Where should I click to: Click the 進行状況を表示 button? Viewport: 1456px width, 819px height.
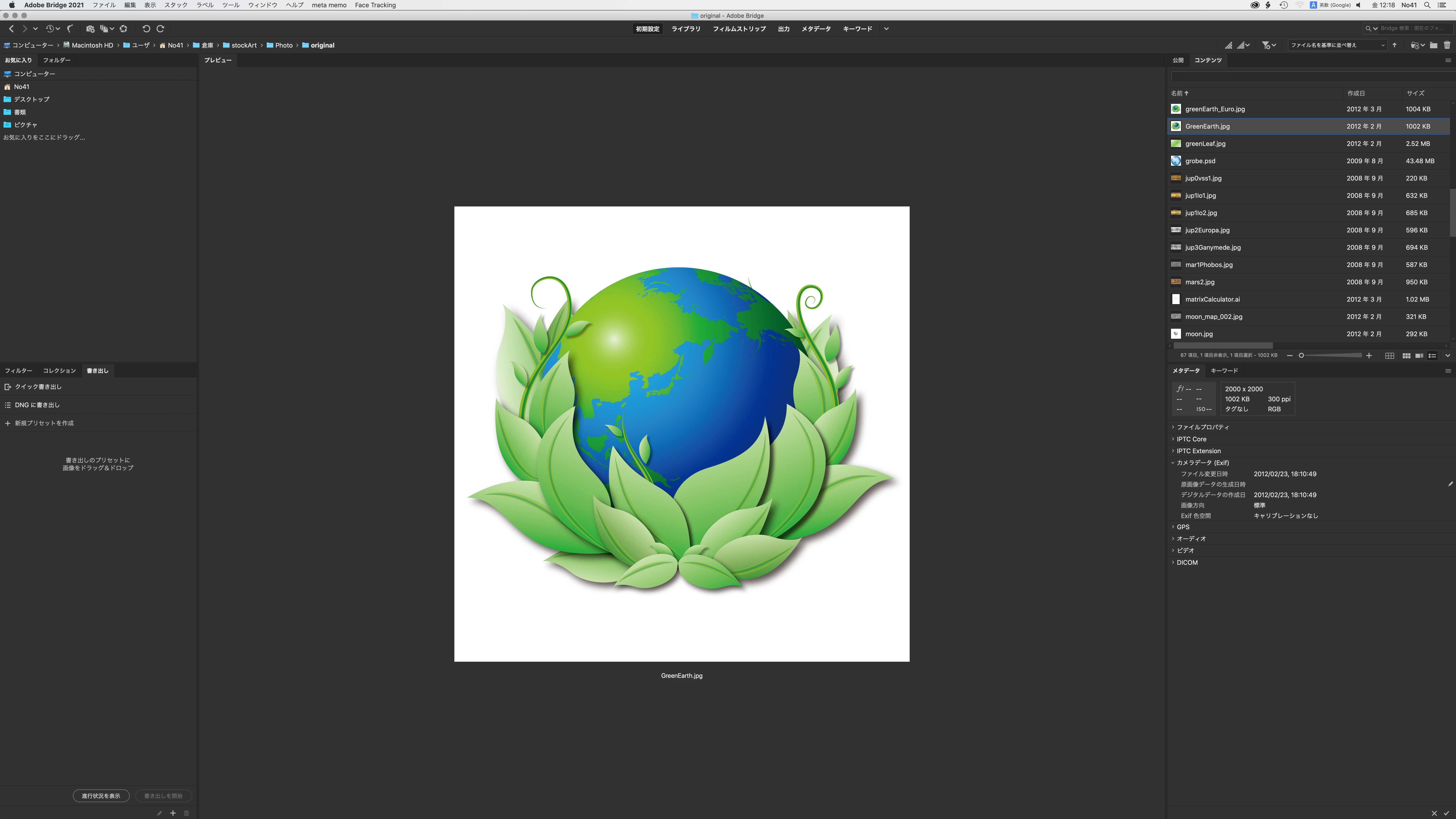point(101,796)
